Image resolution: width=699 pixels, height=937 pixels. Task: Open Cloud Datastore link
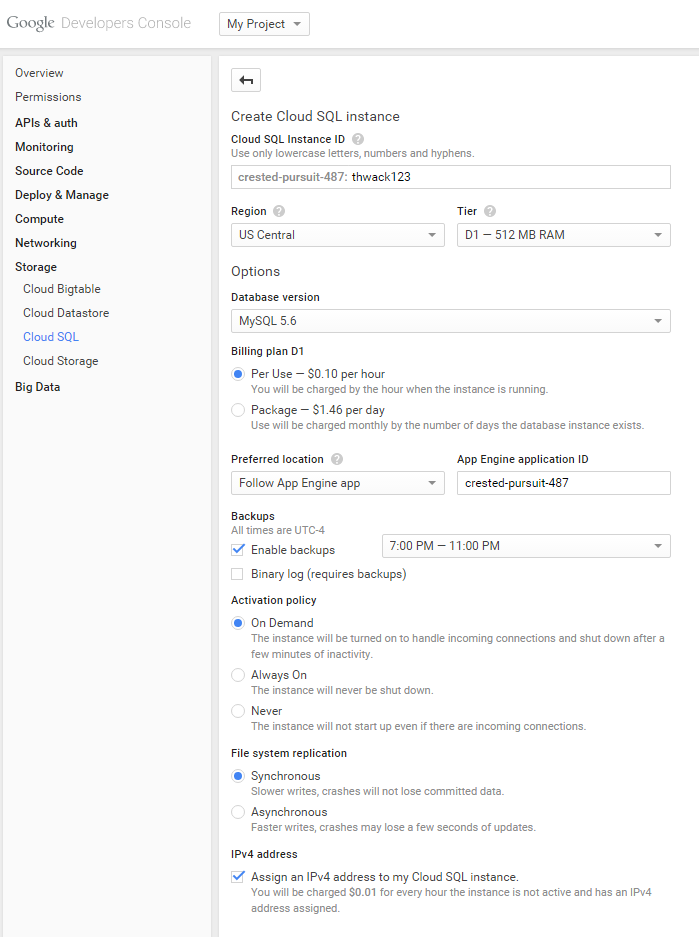pyautogui.click(x=66, y=313)
